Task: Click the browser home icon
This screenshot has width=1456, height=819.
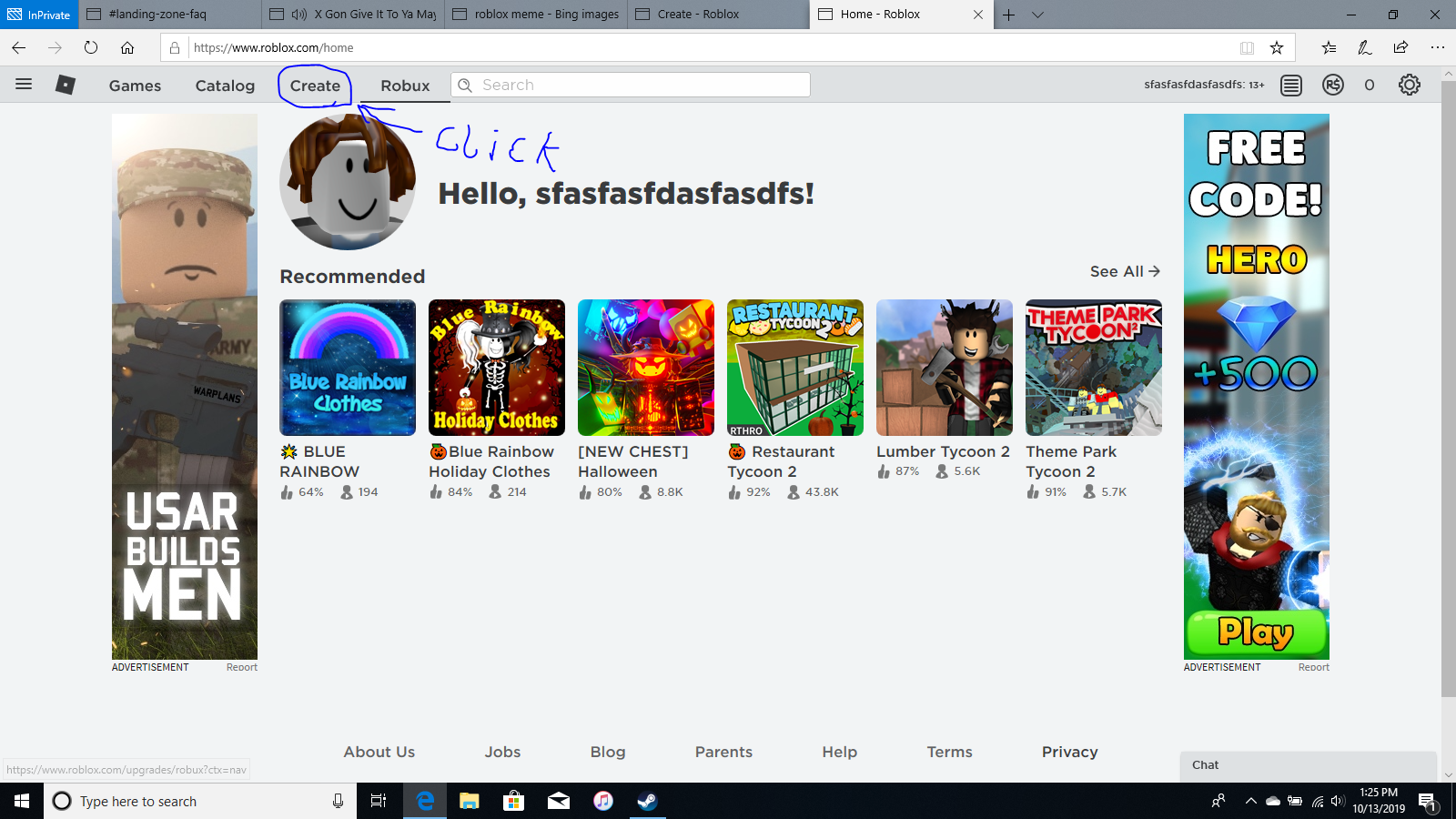Action: tap(127, 47)
